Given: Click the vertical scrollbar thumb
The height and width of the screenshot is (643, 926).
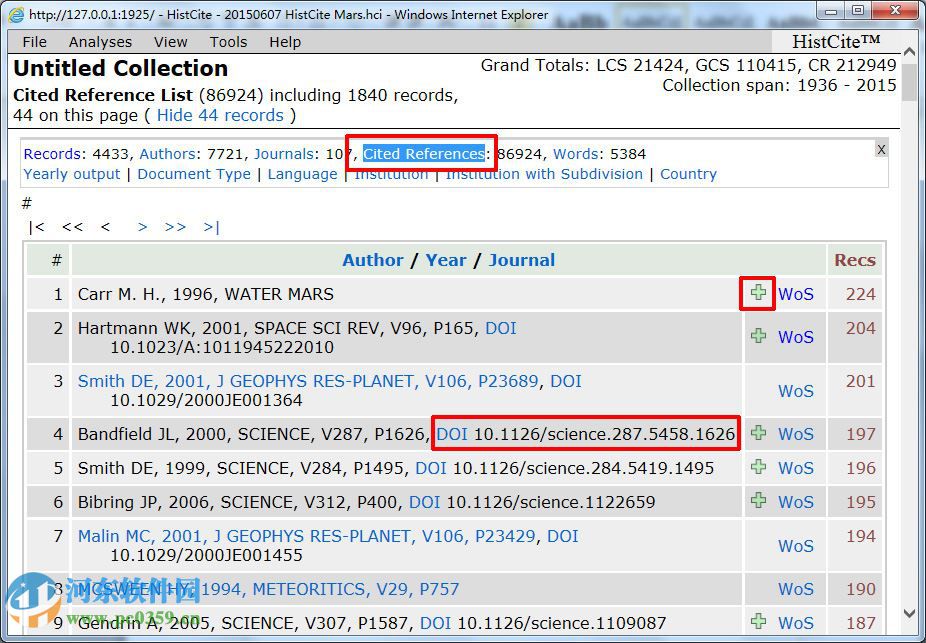Looking at the screenshot, I should pyautogui.click(x=910, y=82).
